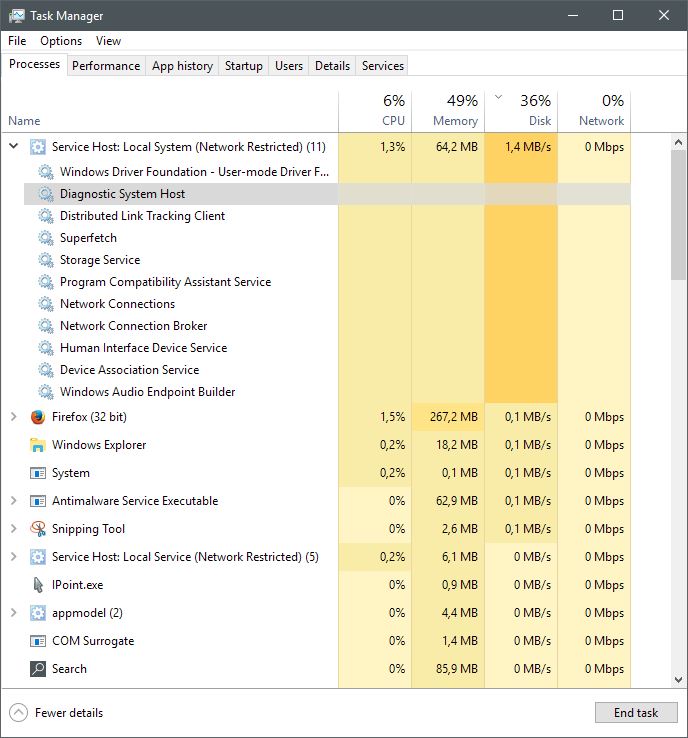The width and height of the screenshot is (688, 738).
Task: Click the vertical scrollbar thumb
Action: [678, 215]
